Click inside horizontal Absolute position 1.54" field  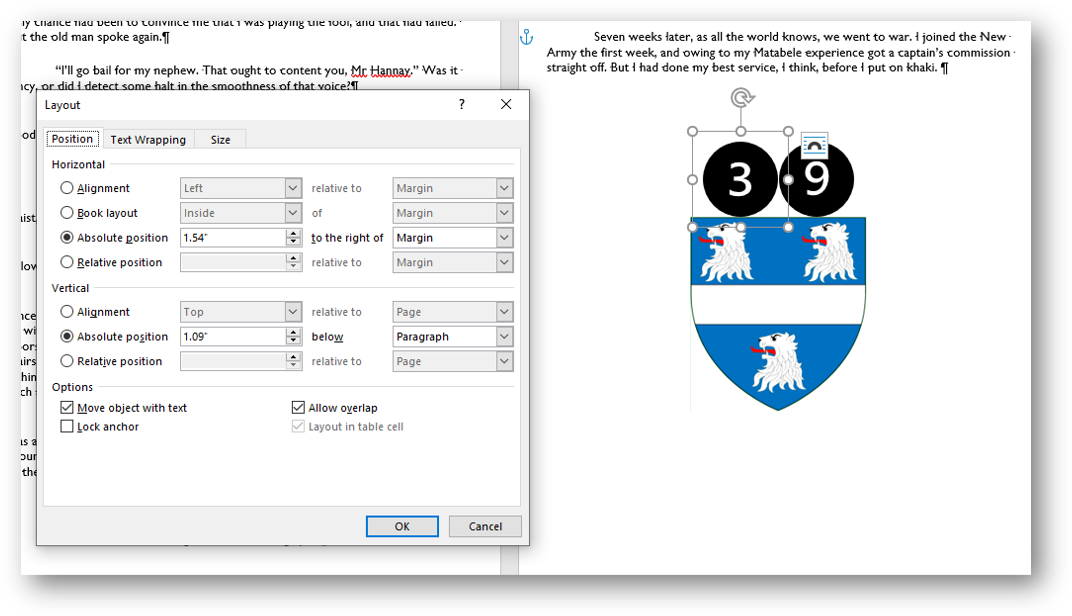click(x=232, y=238)
